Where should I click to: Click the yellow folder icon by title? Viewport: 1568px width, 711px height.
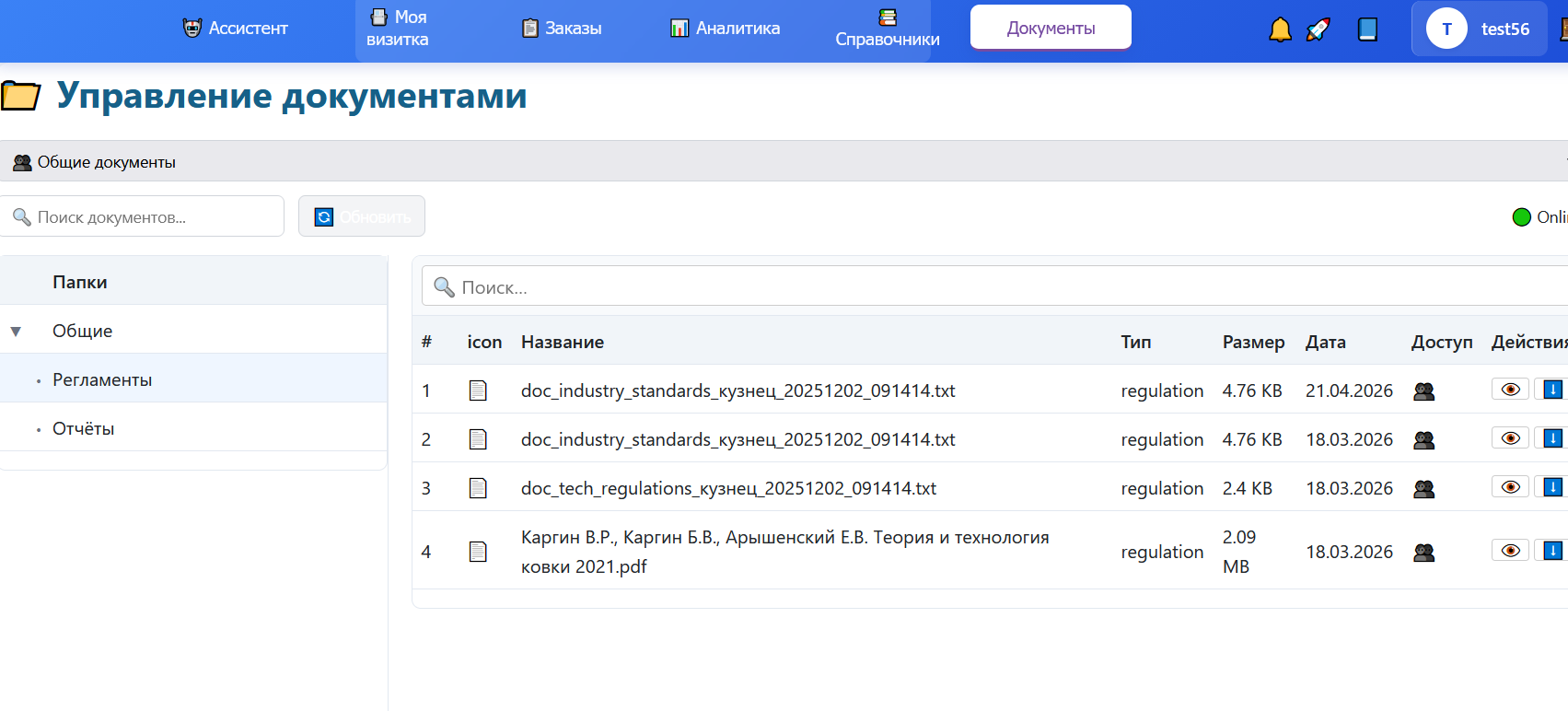tap(20, 96)
